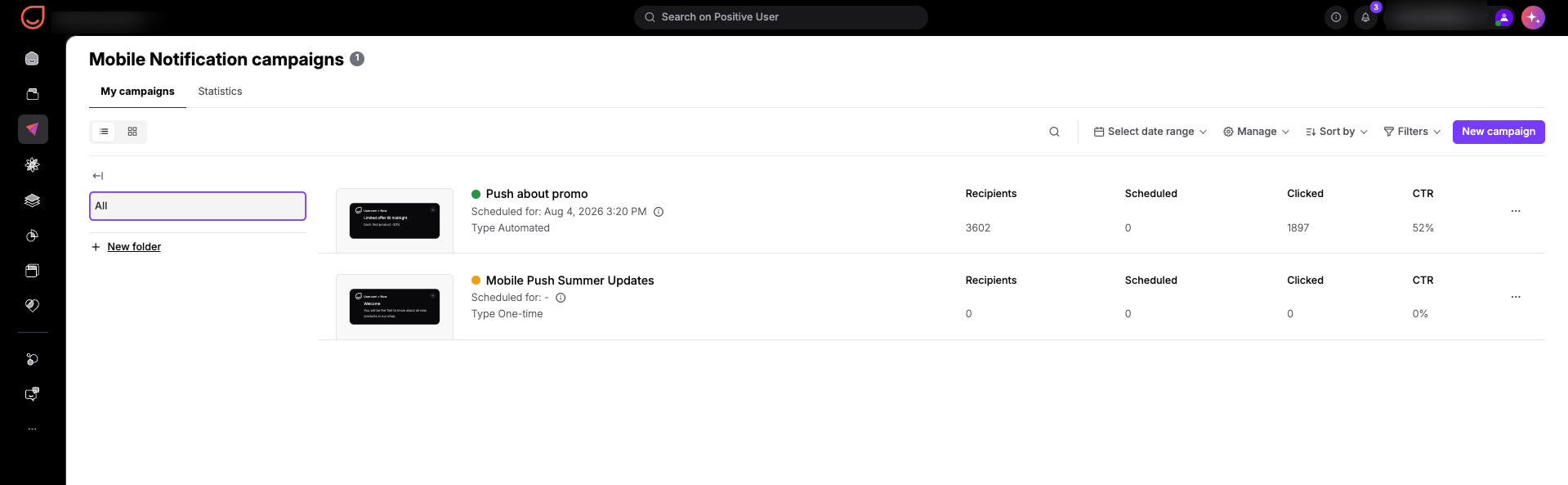Click the New campaign button

[x=1499, y=132]
